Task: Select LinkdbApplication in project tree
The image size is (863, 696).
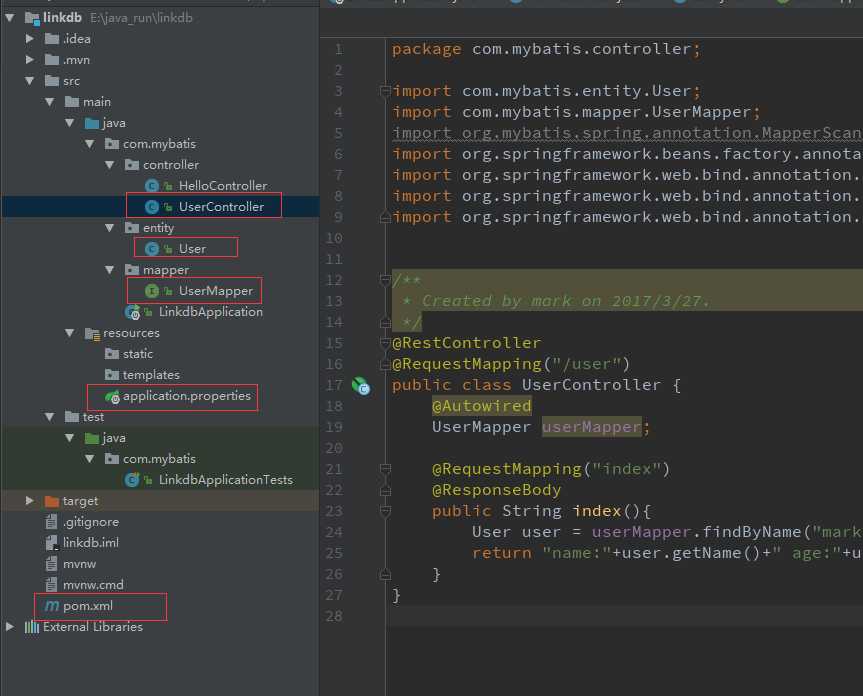Action: [211, 312]
